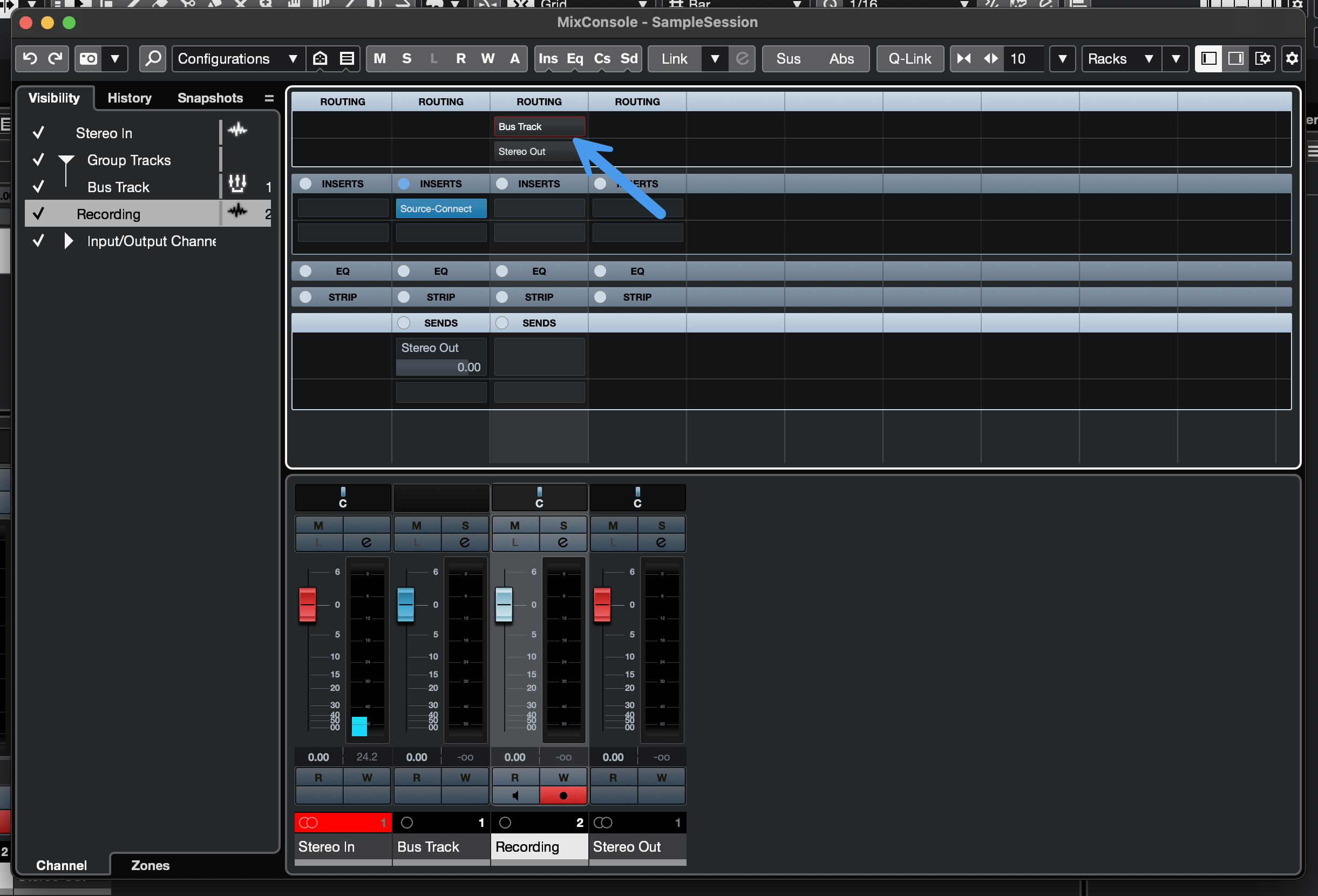The height and width of the screenshot is (896, 1318).
Task: Click the undo arrow icon
Action: (30, 58)
